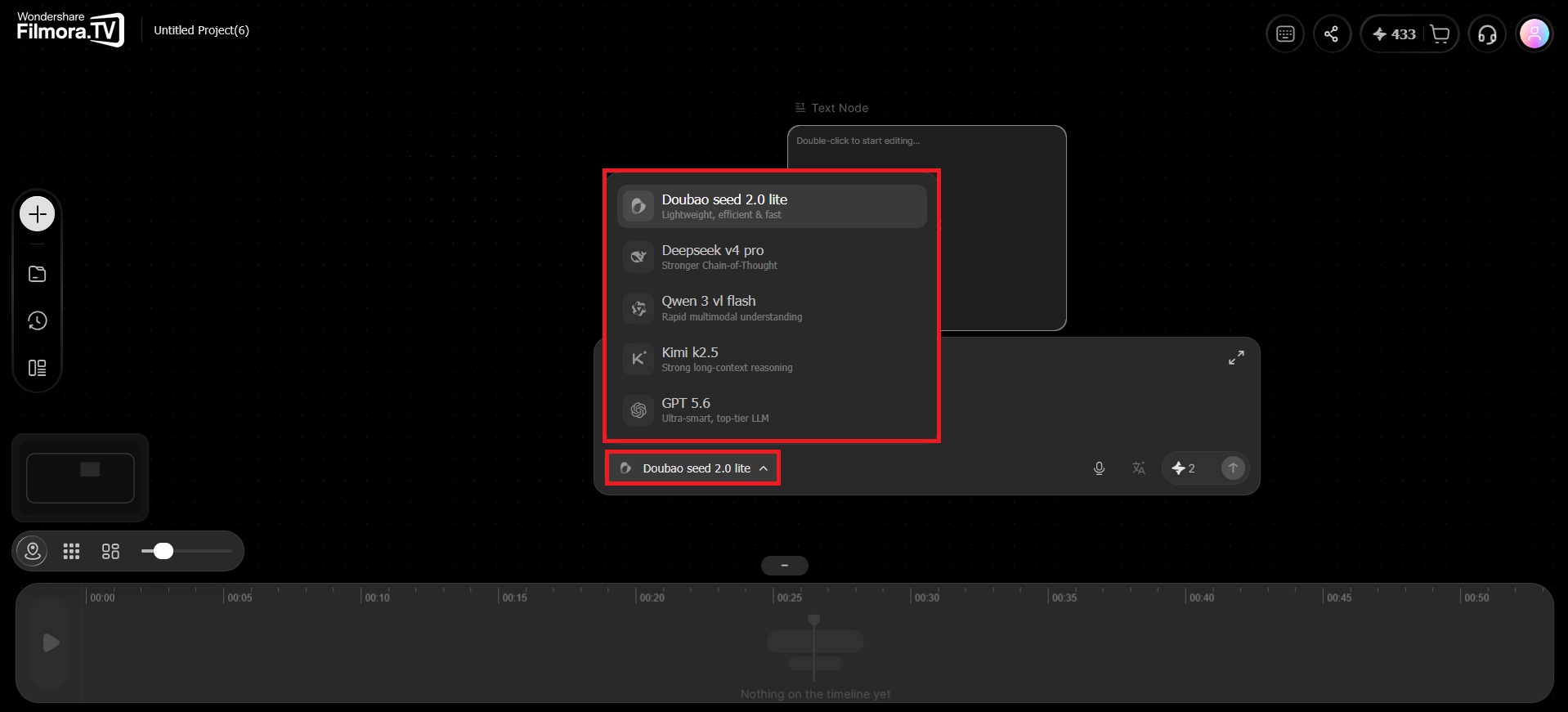Click the 2 credits cost indicator
Image resolution: width=1568 pixels, height=712 pixels.
tap(1183, 468)
